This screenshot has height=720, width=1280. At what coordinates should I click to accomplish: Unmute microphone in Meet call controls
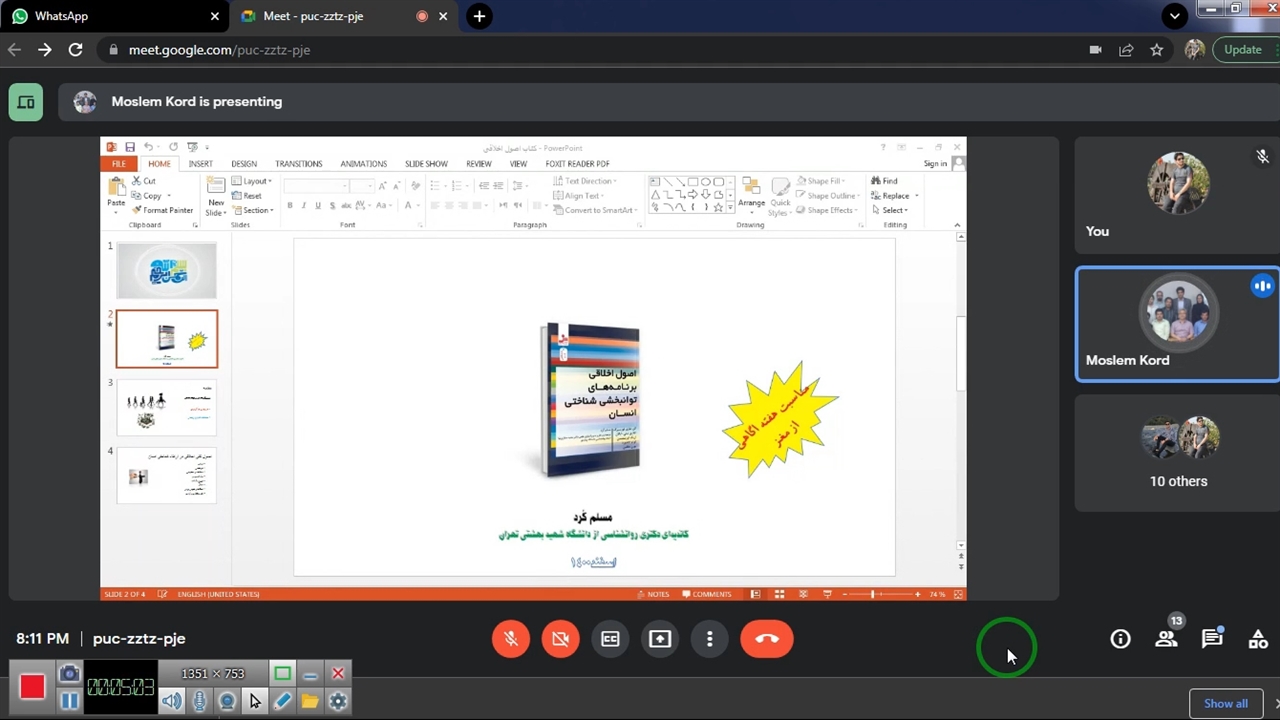511,639
